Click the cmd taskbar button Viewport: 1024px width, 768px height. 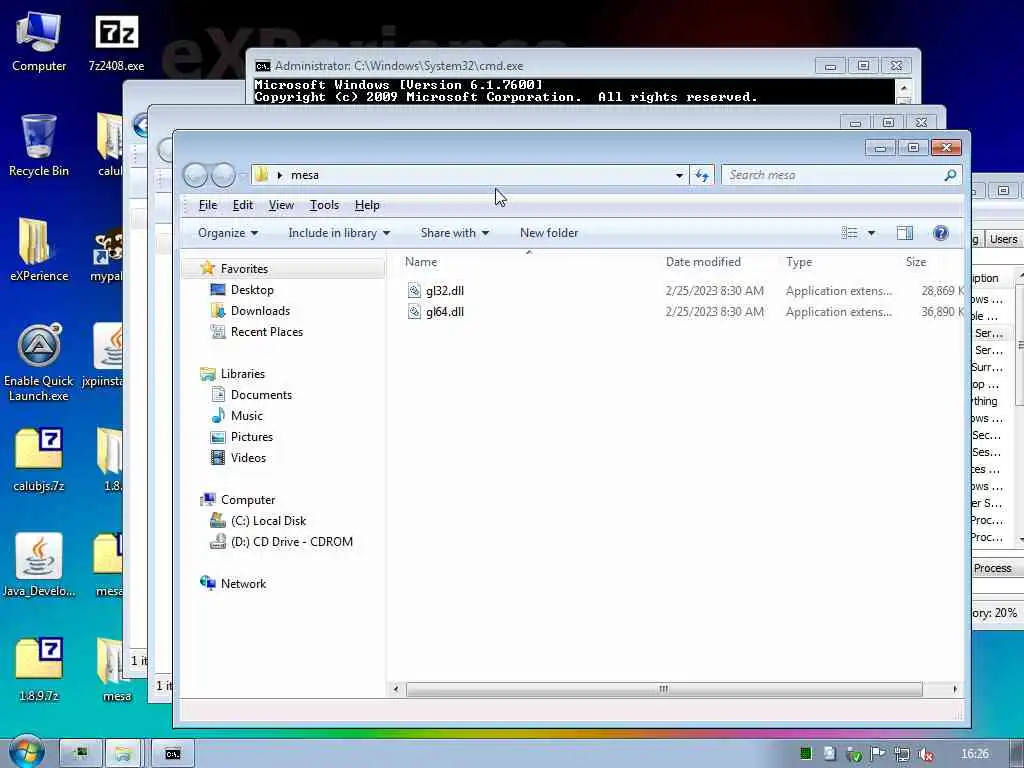tap(172, 754)
